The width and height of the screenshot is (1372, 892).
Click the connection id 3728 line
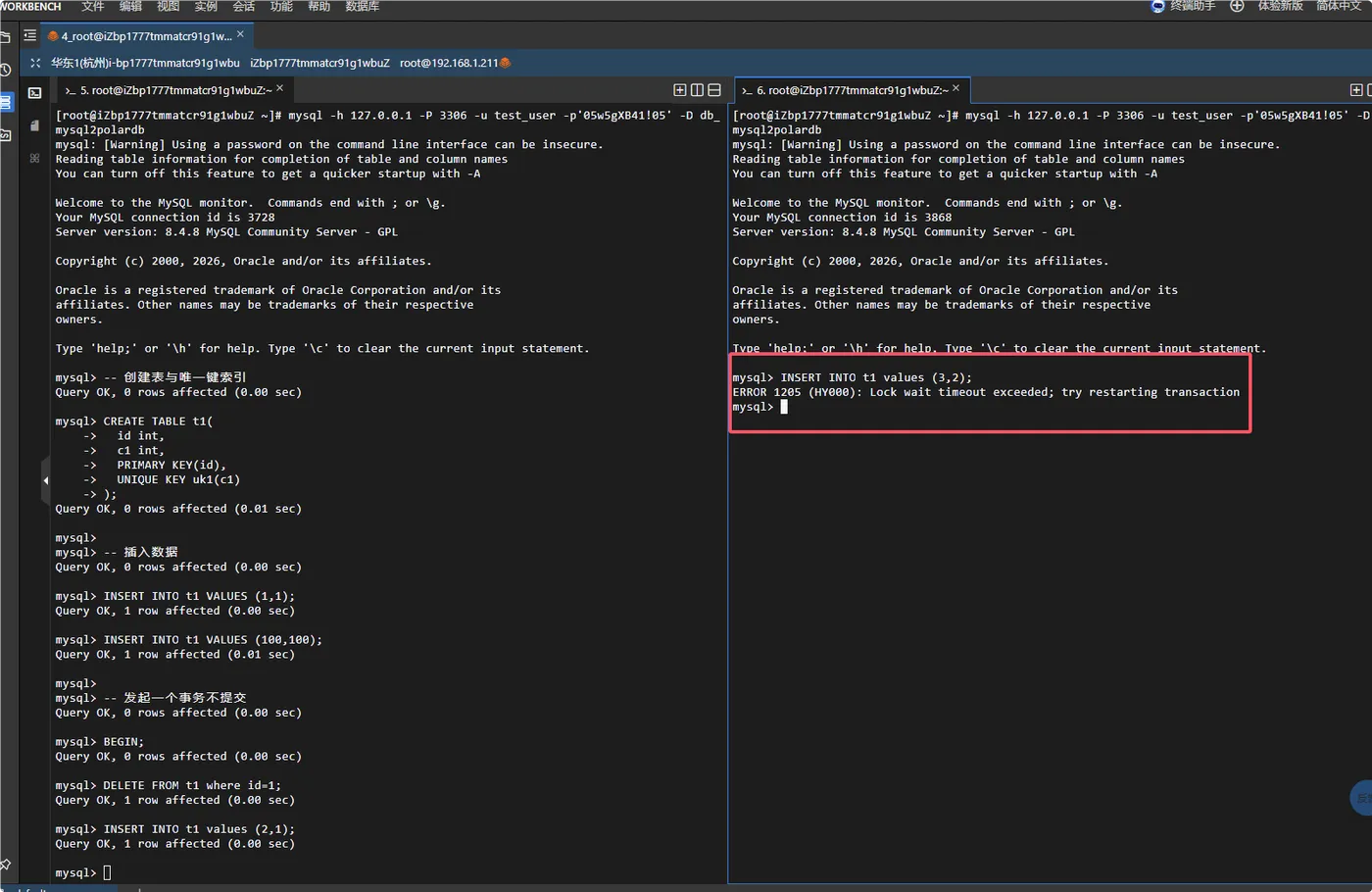tap(165, 218)
